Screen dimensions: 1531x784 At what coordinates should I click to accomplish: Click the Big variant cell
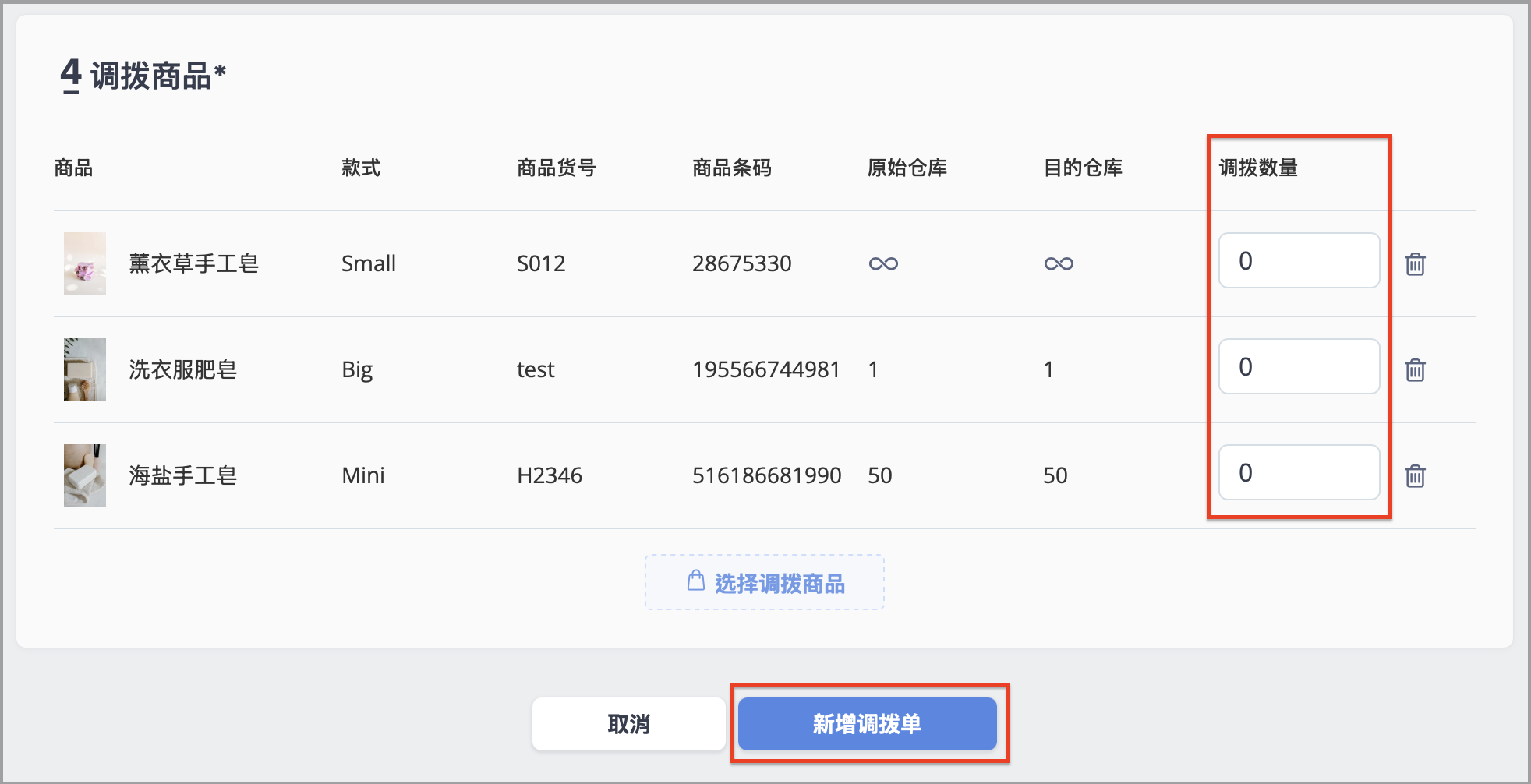(x=357, y=370)
